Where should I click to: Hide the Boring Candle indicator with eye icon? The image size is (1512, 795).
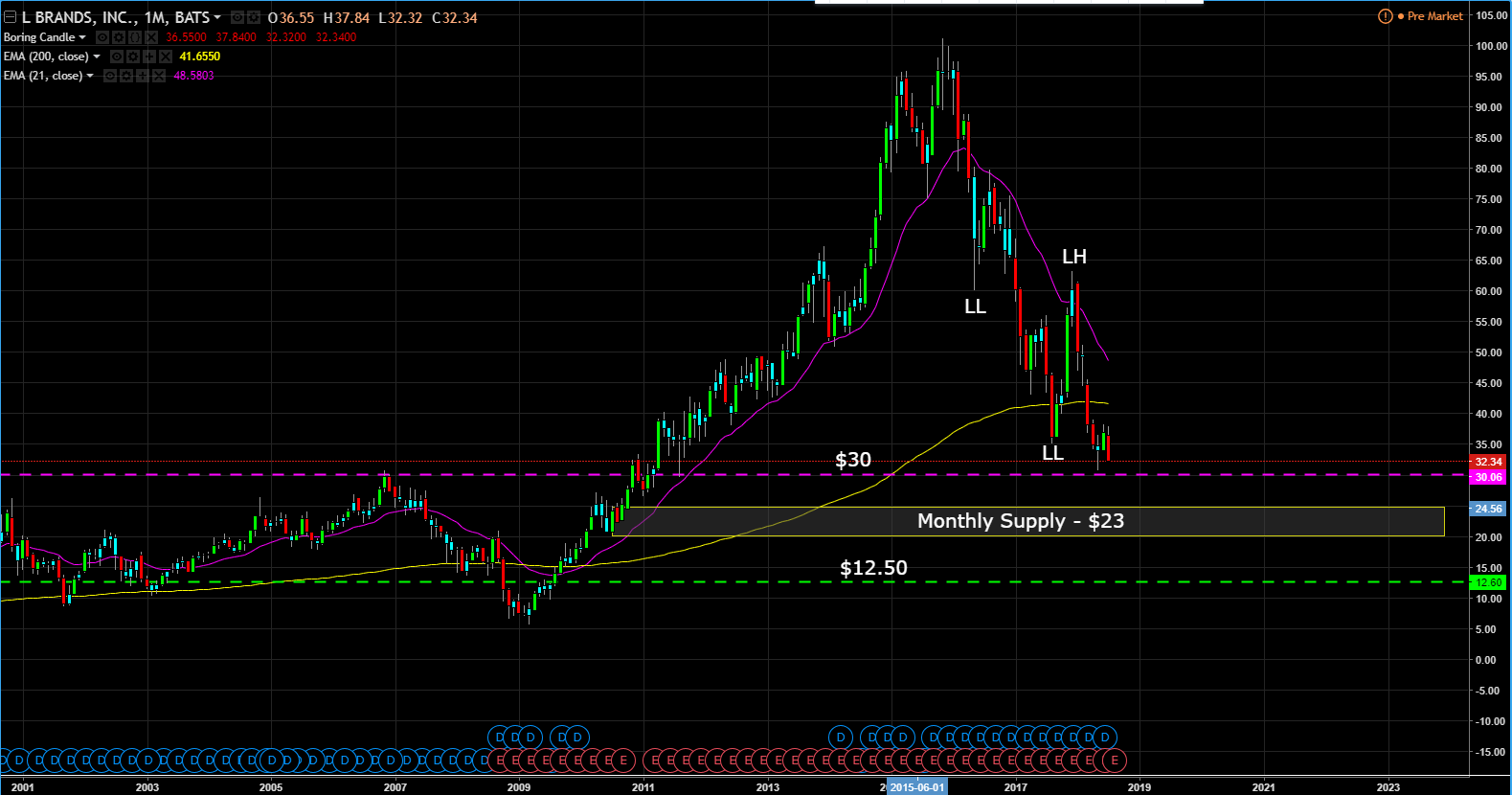[102, 37]
